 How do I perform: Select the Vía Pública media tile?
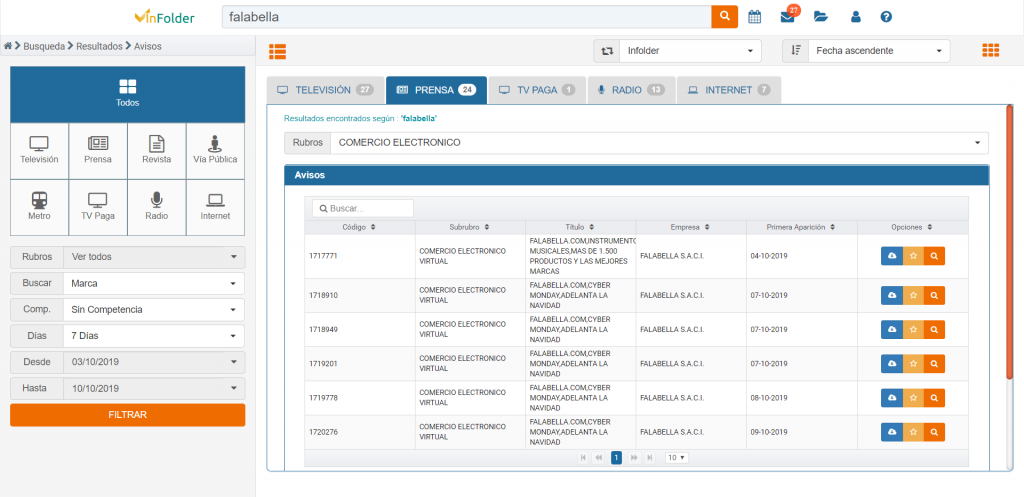[x=216, y=151]
